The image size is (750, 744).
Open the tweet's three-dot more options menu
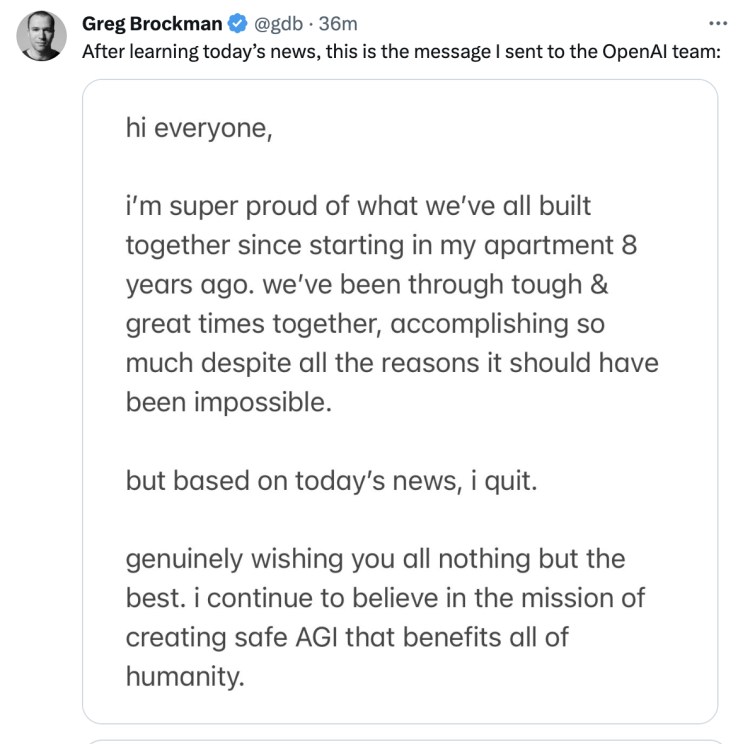point(718,21)
